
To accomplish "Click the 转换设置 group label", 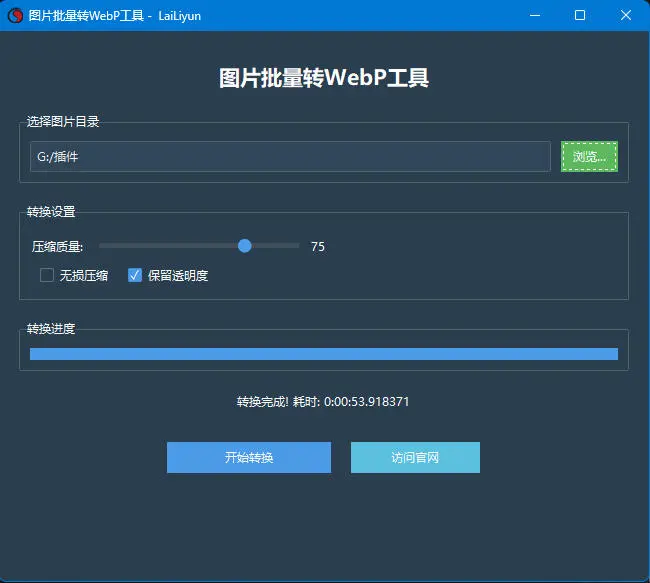I will 51,211.
